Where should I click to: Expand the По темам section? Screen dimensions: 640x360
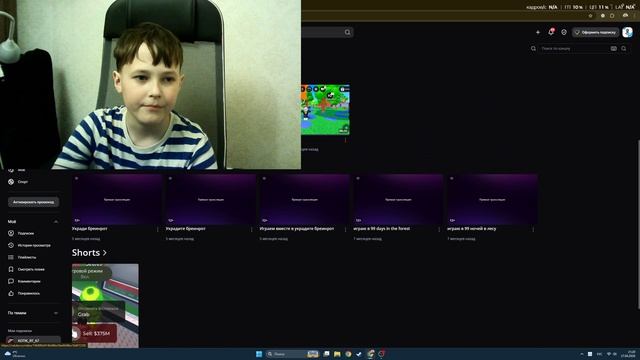(56, 313)
